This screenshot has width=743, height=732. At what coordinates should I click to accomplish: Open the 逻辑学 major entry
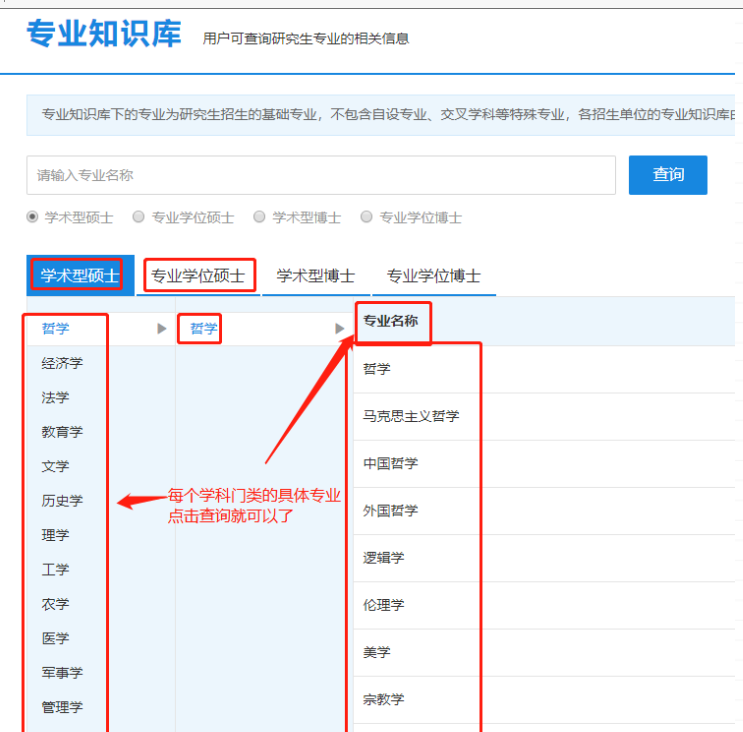pyautogui.click(x=384, y=558)
